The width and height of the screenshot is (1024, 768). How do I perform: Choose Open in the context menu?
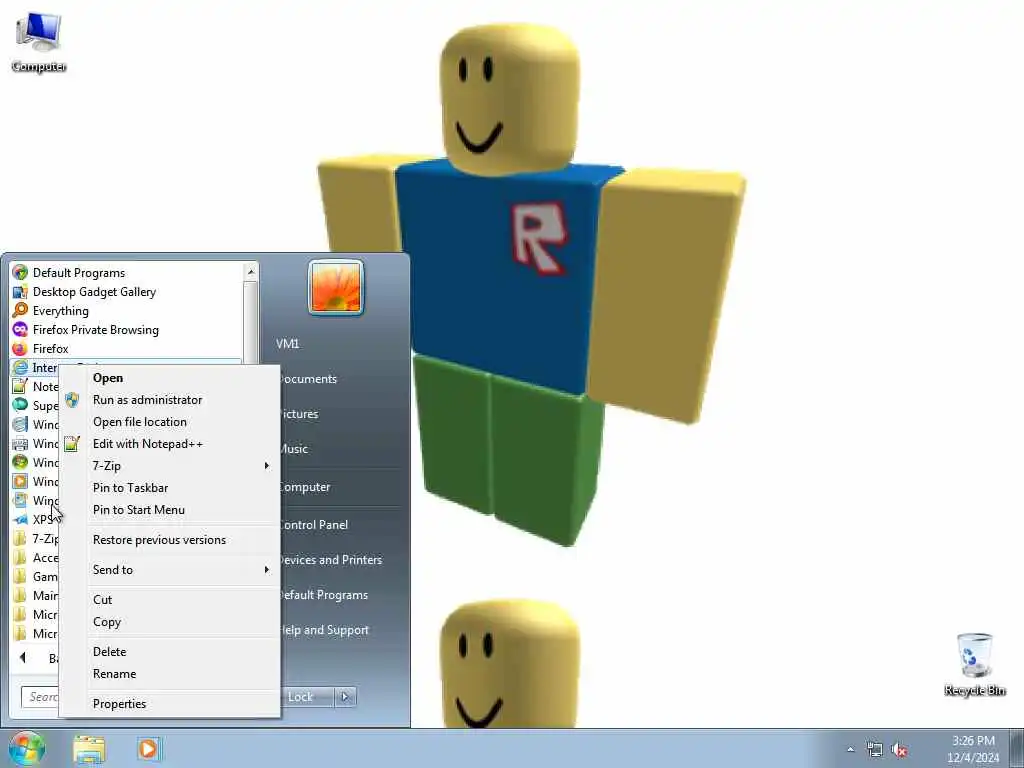(x=169, y=377)
